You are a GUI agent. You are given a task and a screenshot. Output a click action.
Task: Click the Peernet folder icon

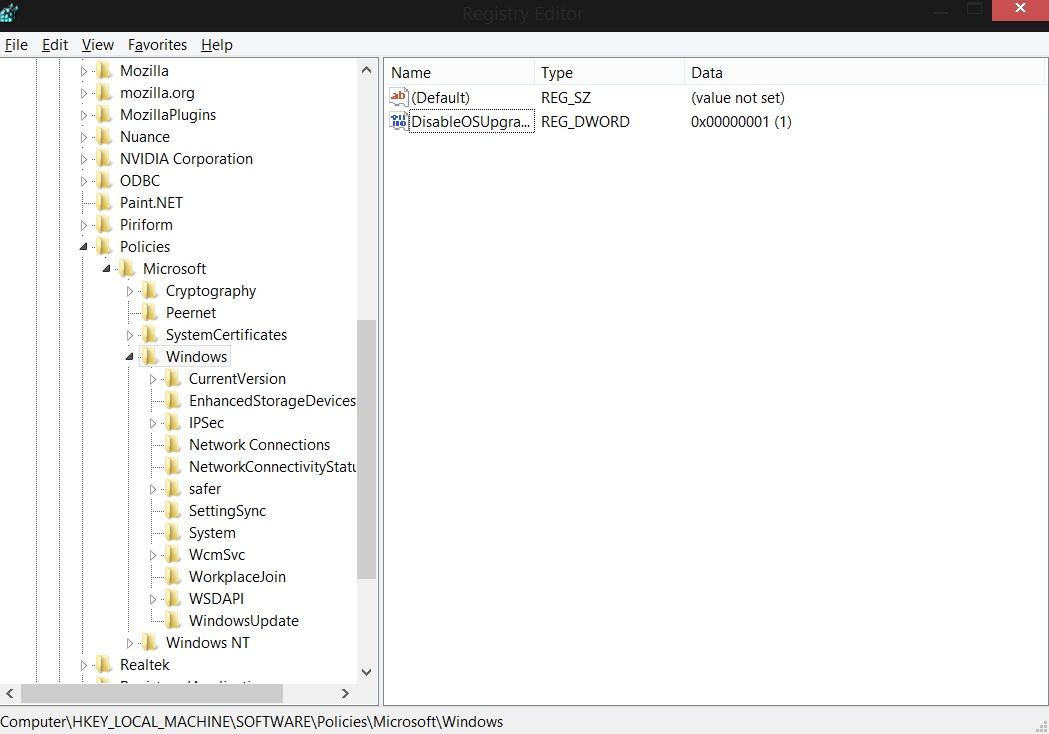coord(150,313)
